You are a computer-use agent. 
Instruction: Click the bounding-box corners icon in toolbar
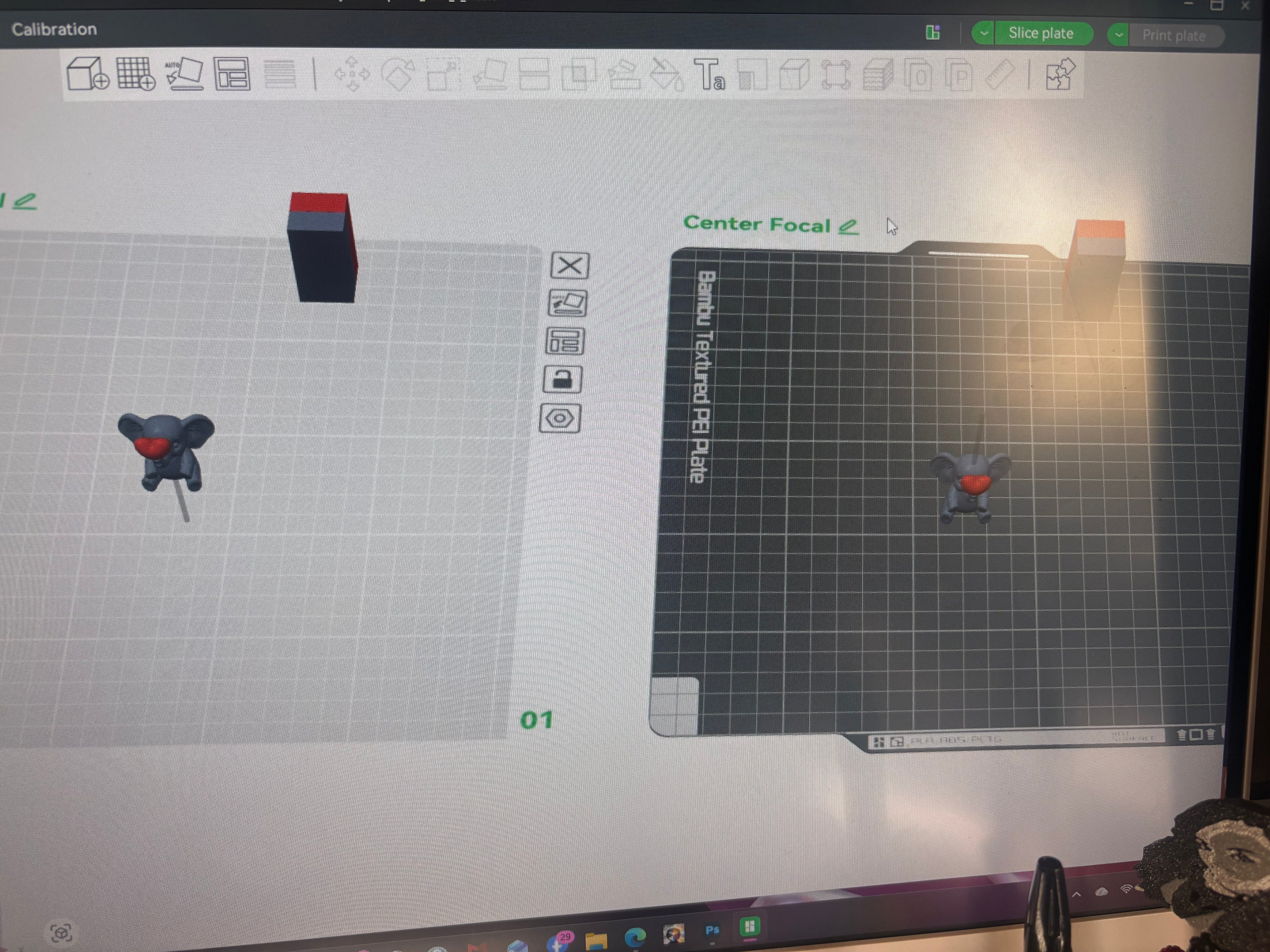tap(836, 75)
